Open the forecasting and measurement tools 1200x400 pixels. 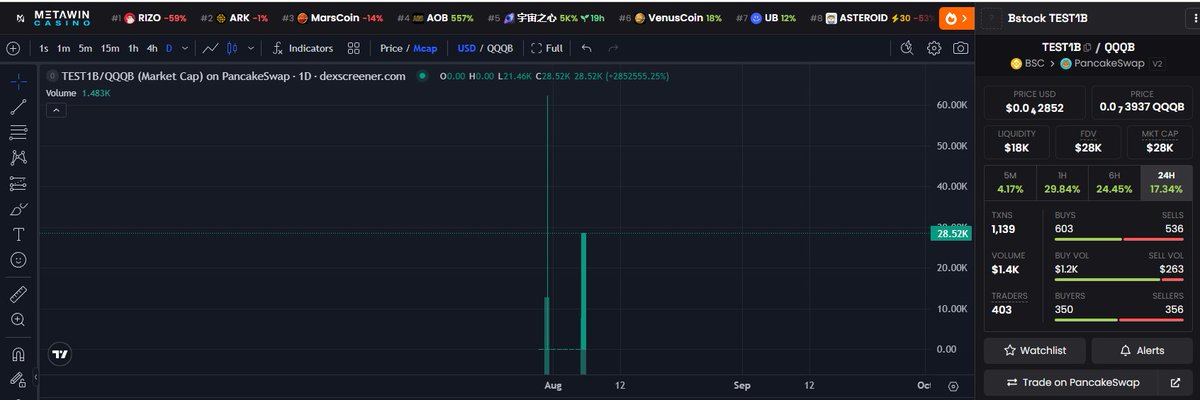pos(18,183)
